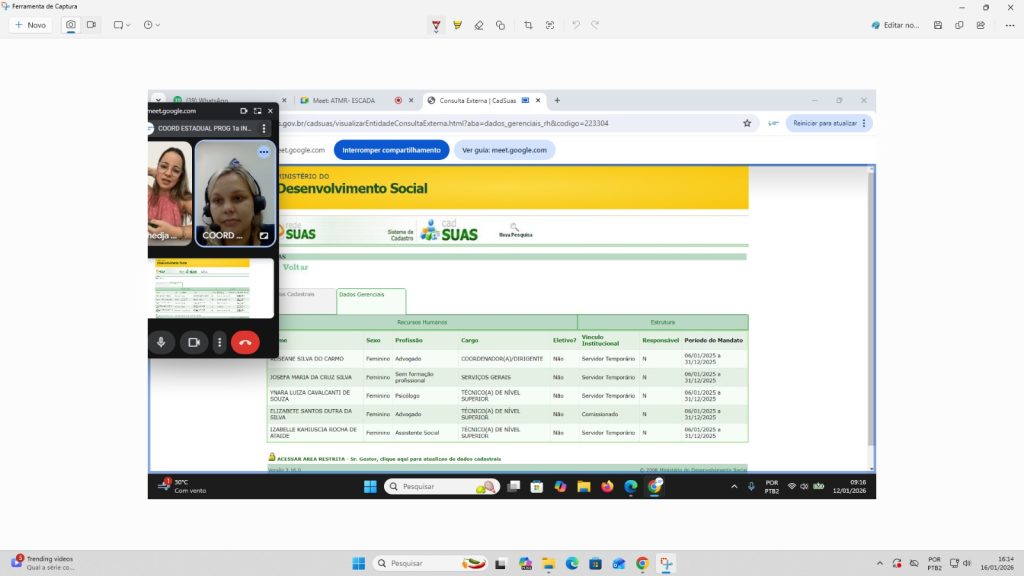Save the capture with the floppy disk icon
This screenshot has width=1024, height=576.
[x=938, y=25]
